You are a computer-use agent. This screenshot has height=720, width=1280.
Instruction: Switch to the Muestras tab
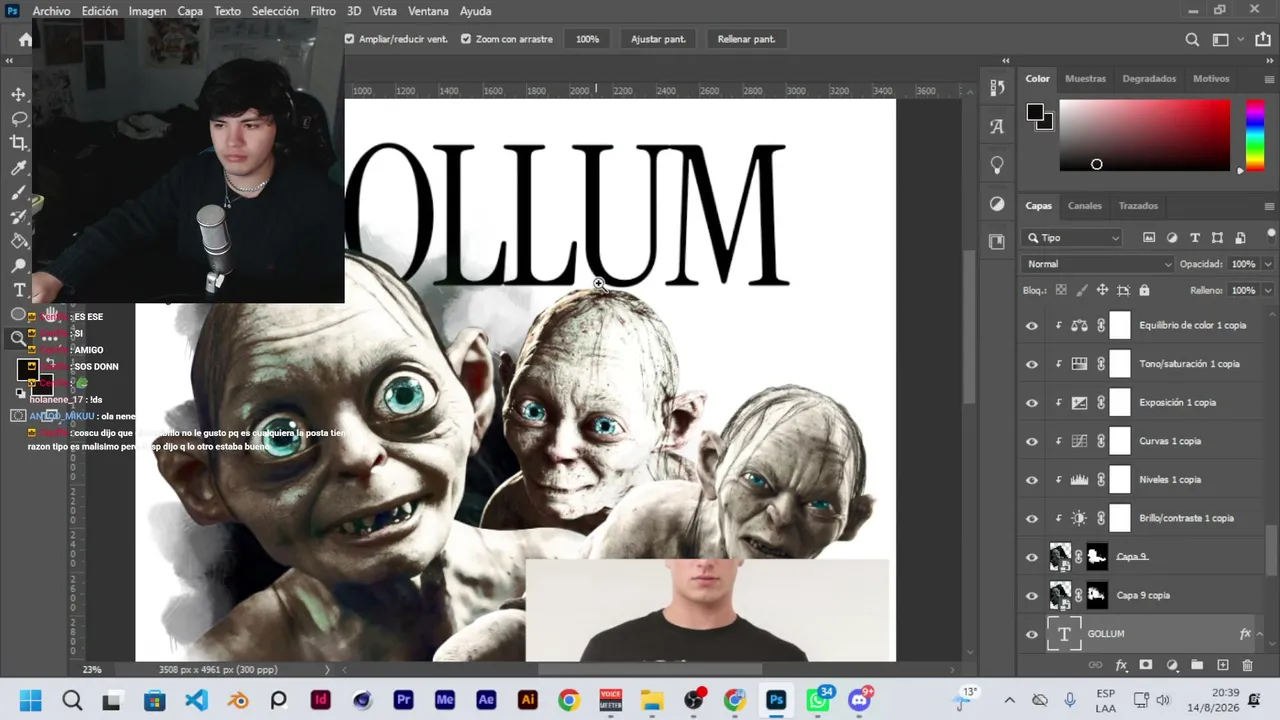1085,79
